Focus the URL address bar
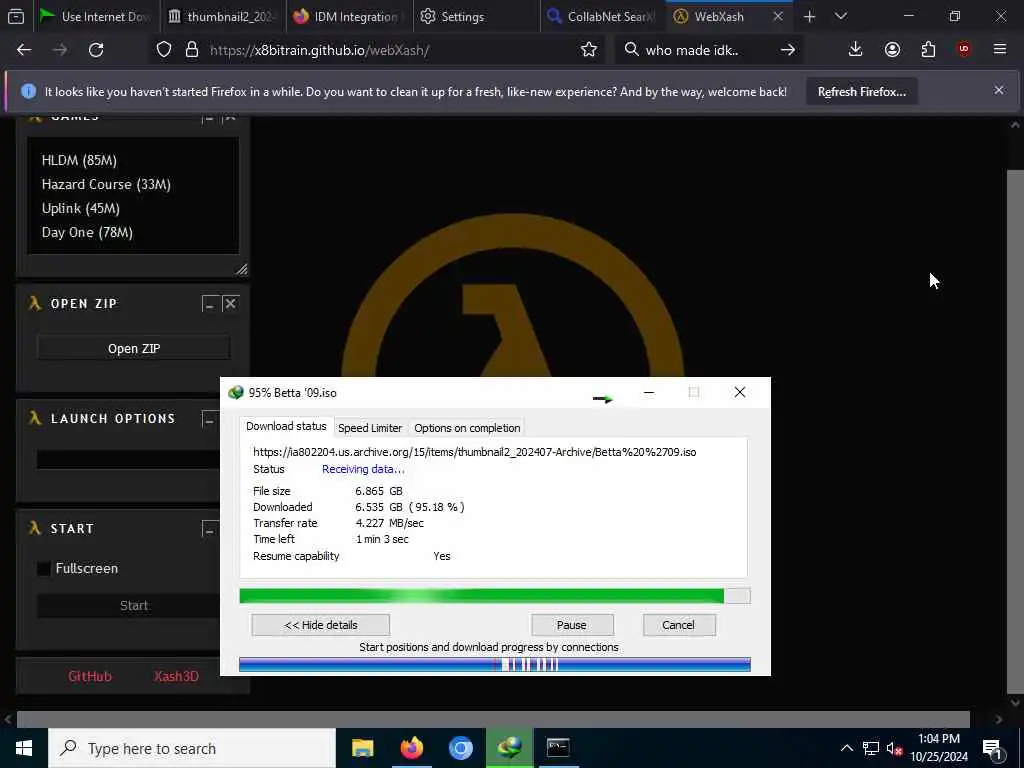The height and width of the screenshot is (768, 1024). [x=392, y=50]
